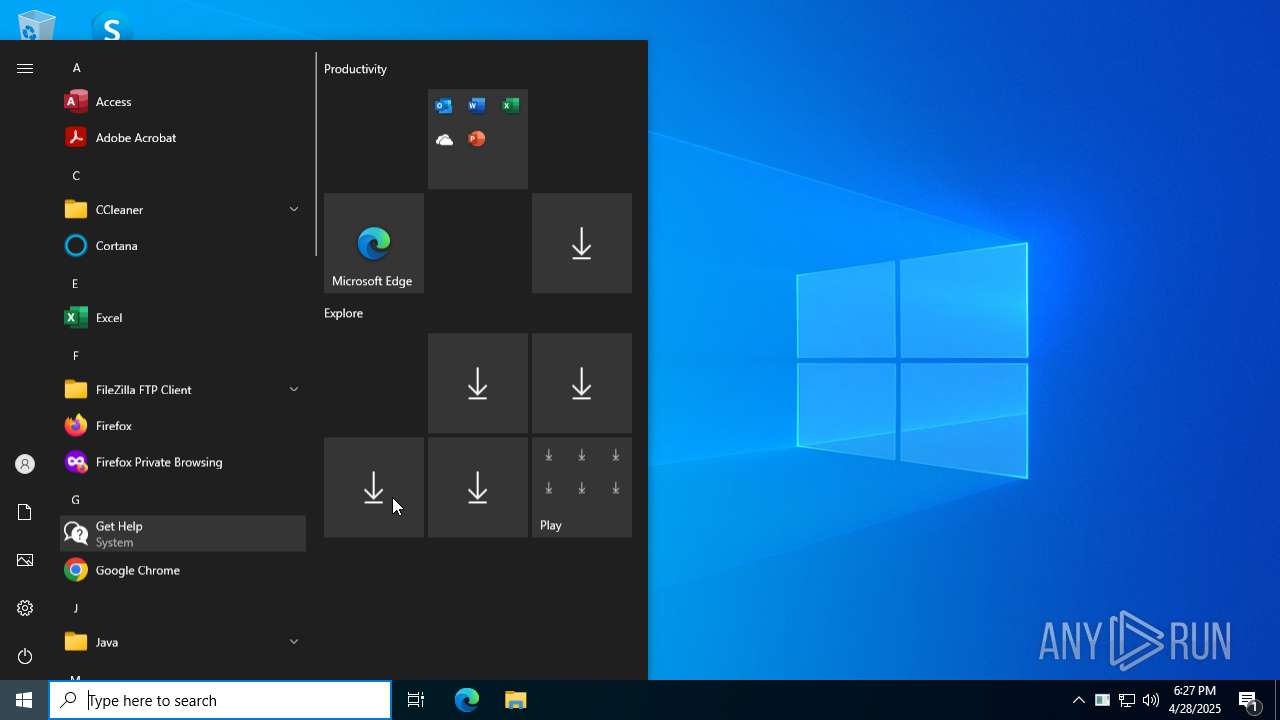
Task: Open Task View on taskbar
Action: [416, 700]
